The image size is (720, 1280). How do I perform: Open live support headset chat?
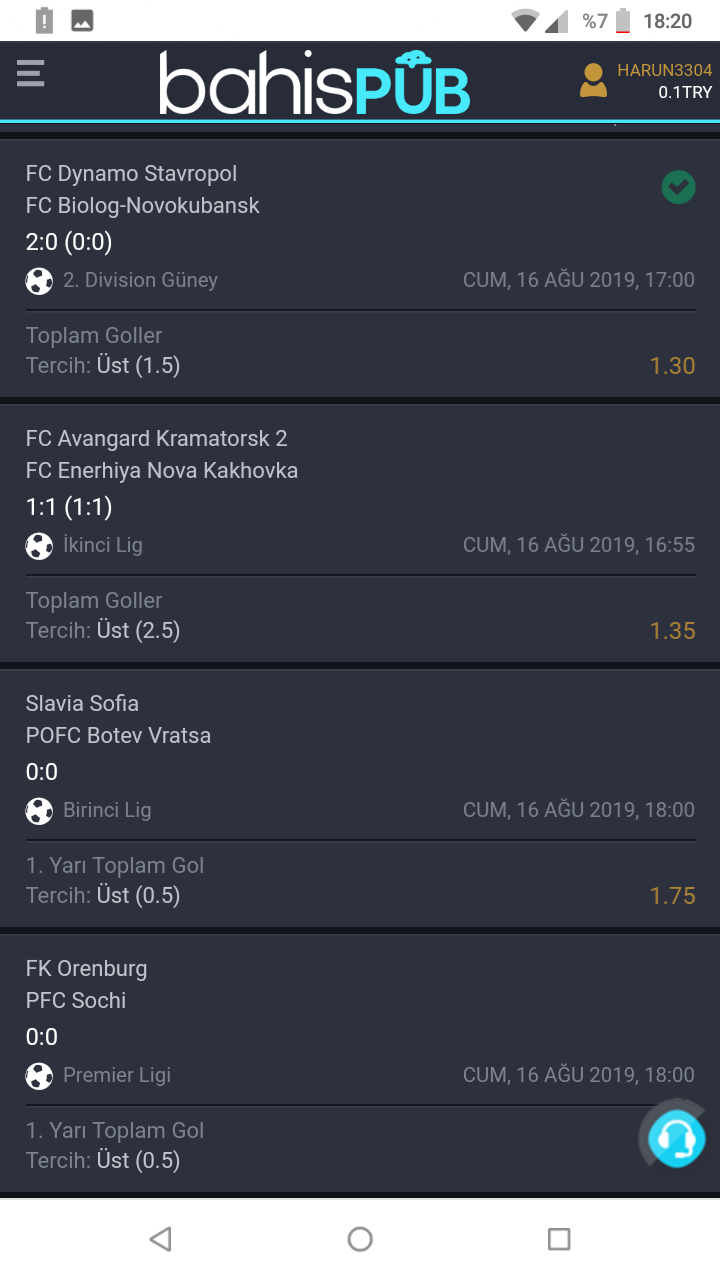676,1138
